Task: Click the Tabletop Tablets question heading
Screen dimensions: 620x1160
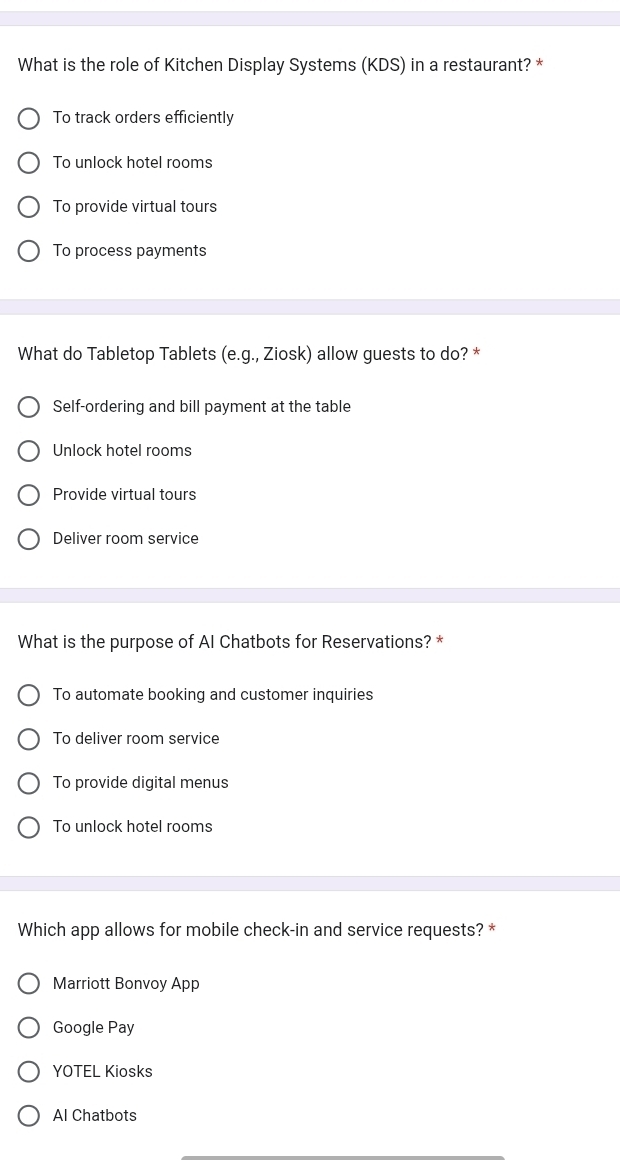Action: click(x=243, y=354)
